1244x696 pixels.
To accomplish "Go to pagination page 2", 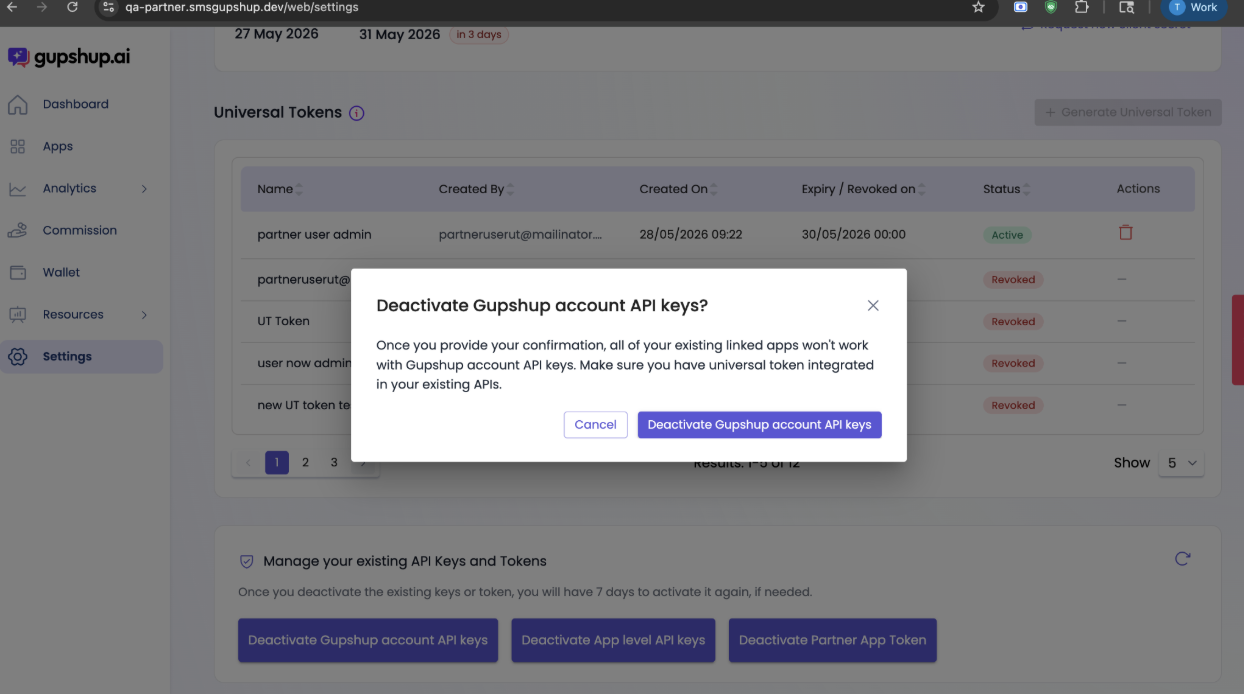I will click(x=305, y=463).
